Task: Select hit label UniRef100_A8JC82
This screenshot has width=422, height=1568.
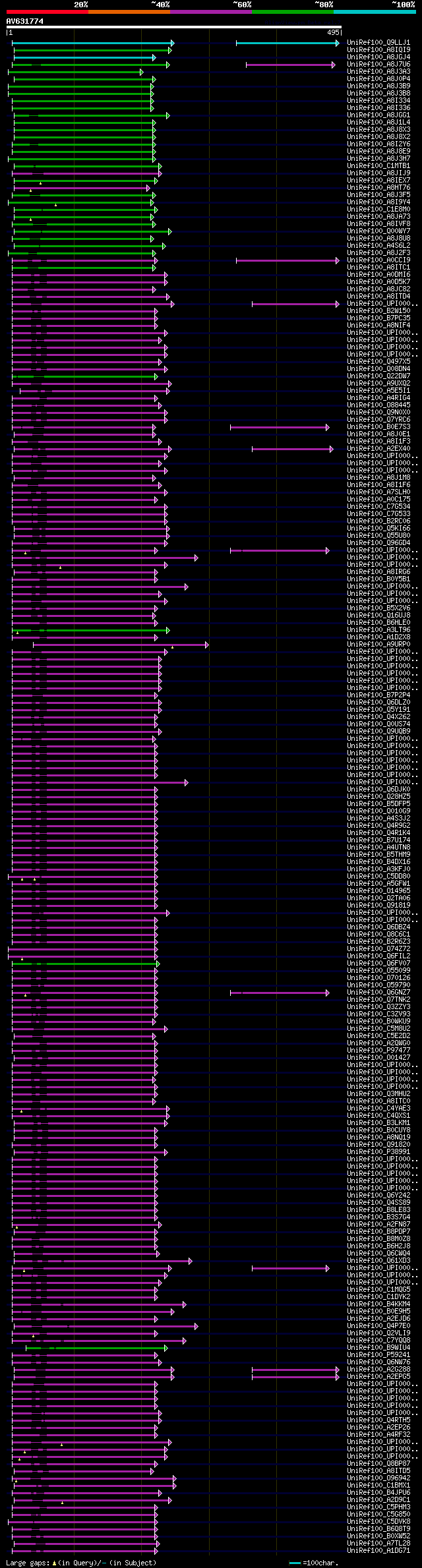Action: point(378,289)
